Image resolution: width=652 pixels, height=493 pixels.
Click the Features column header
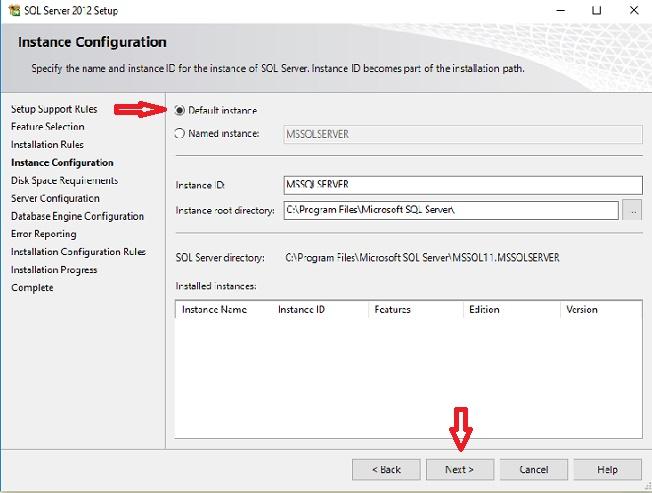(392, 310)
